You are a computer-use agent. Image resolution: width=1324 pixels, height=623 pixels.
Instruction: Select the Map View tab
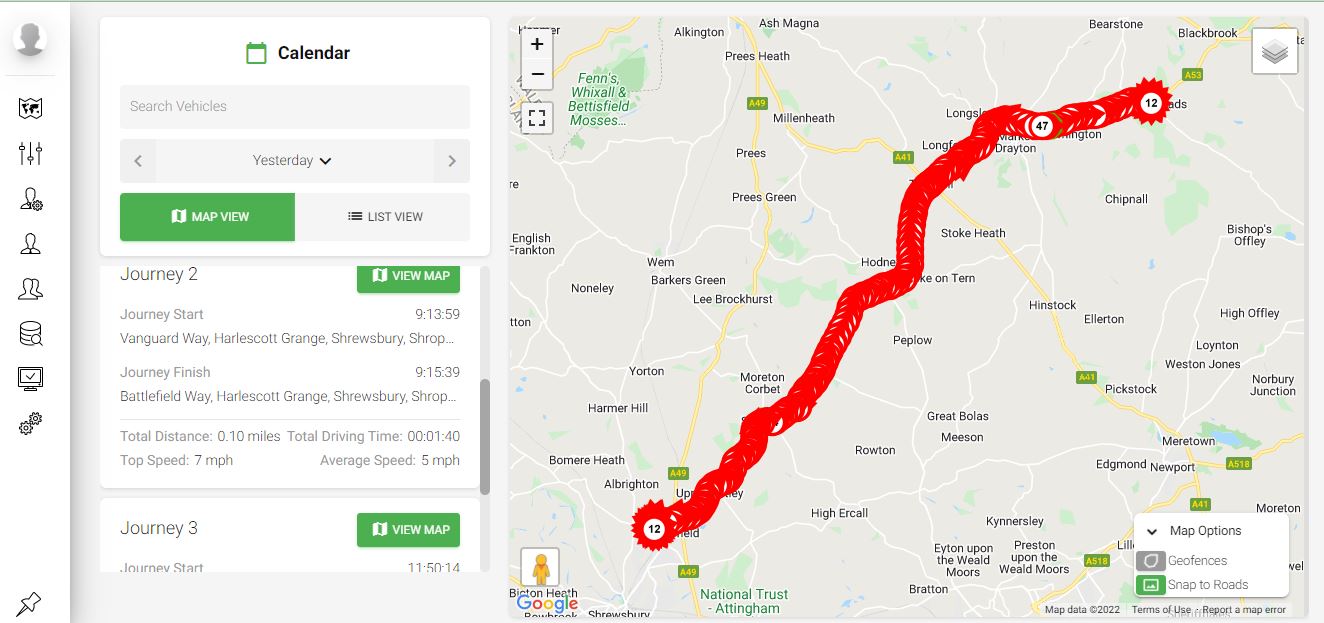pyautogui.click(x=208, y=217)
